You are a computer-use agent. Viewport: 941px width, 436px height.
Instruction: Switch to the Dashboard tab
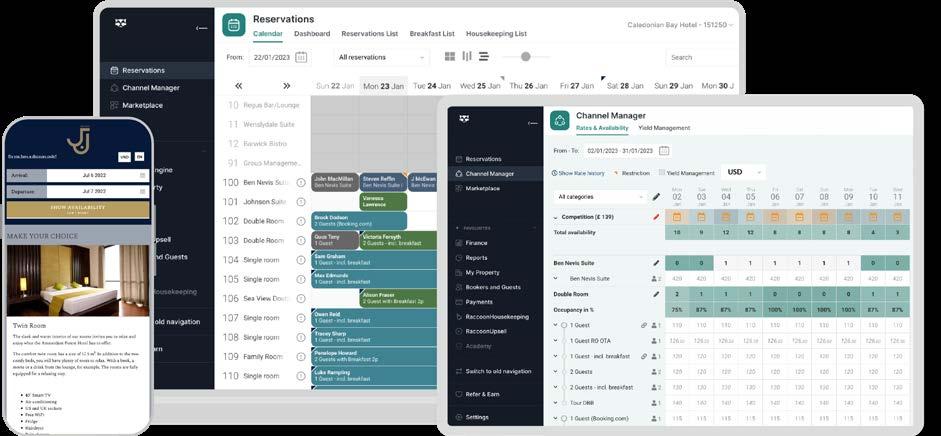pyautogui.click(x=312, y=34)
